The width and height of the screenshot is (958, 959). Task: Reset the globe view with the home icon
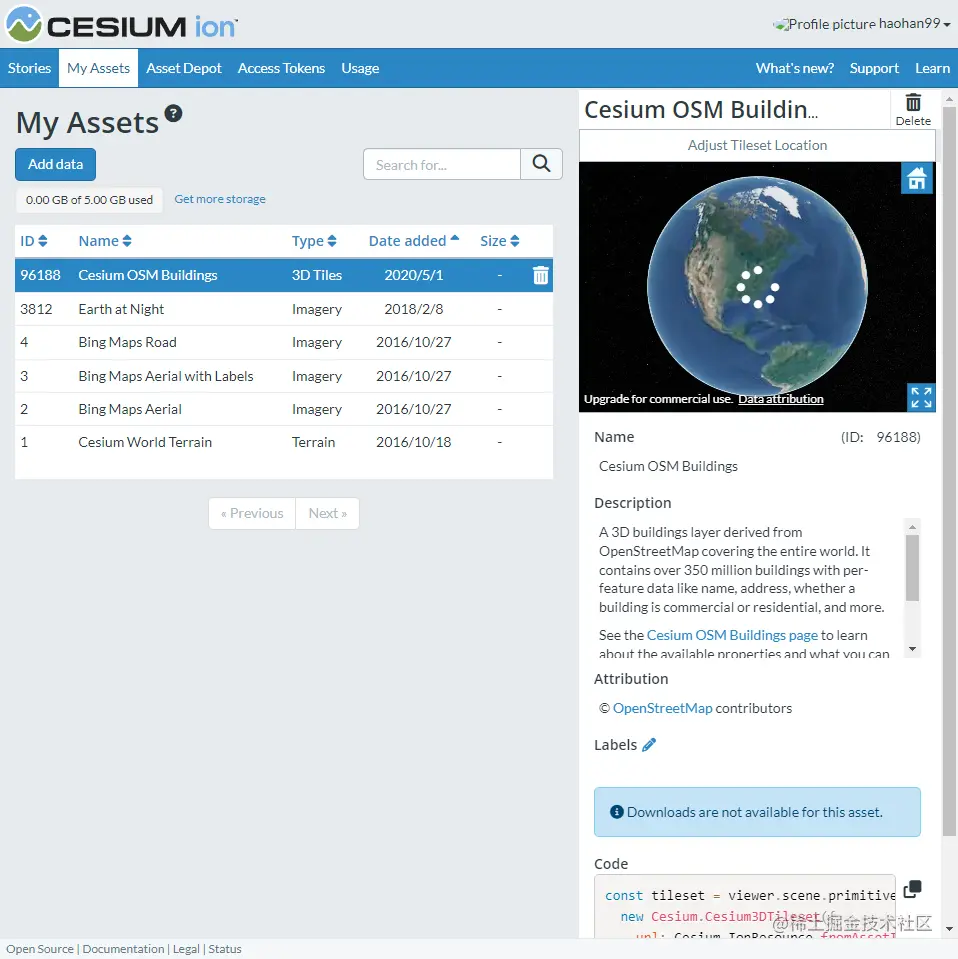(916, 179)
